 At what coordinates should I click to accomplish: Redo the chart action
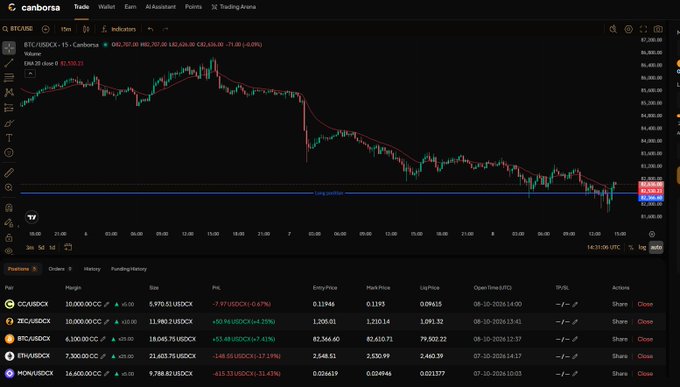[x=165, y=29]
